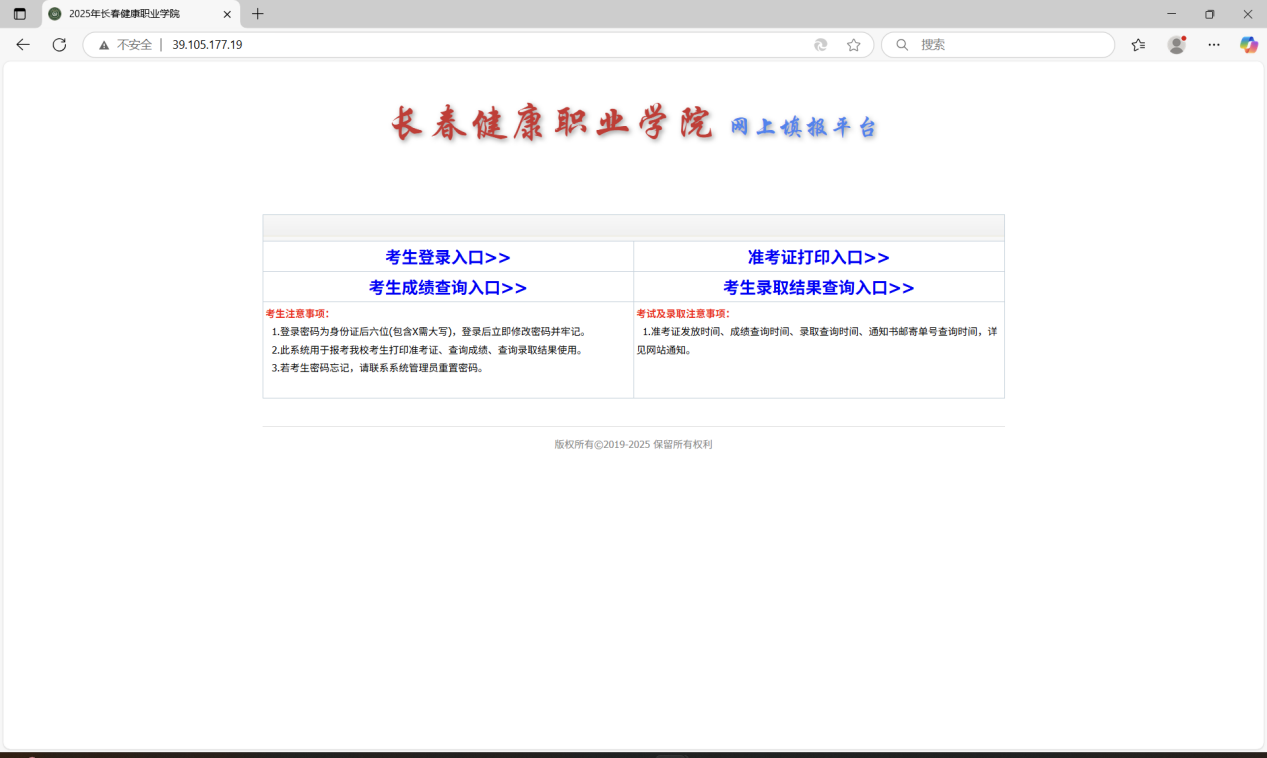Open the 准考证打印入口>> link
This screenshot has width=1267, height=758.
pos(819,257)
